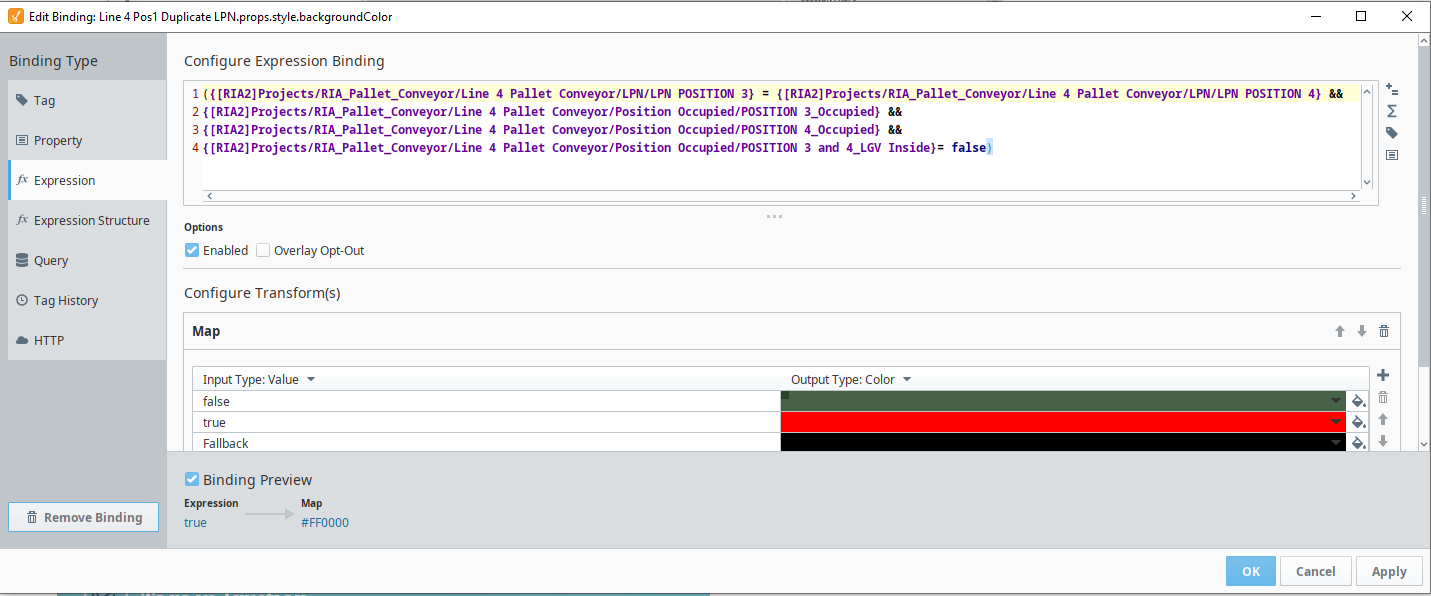1431x596 pixels.
Task: Toggle Overlay Opt-Out checkbox
Action: pos(263,250)
